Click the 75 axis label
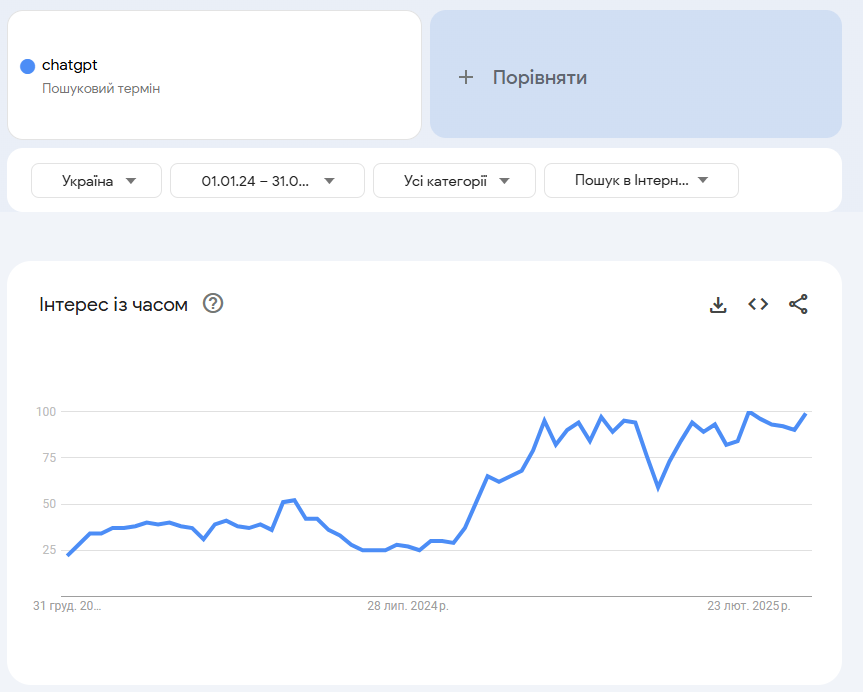The width and height of the screenshot is (863, 692). tap(50, 457)
